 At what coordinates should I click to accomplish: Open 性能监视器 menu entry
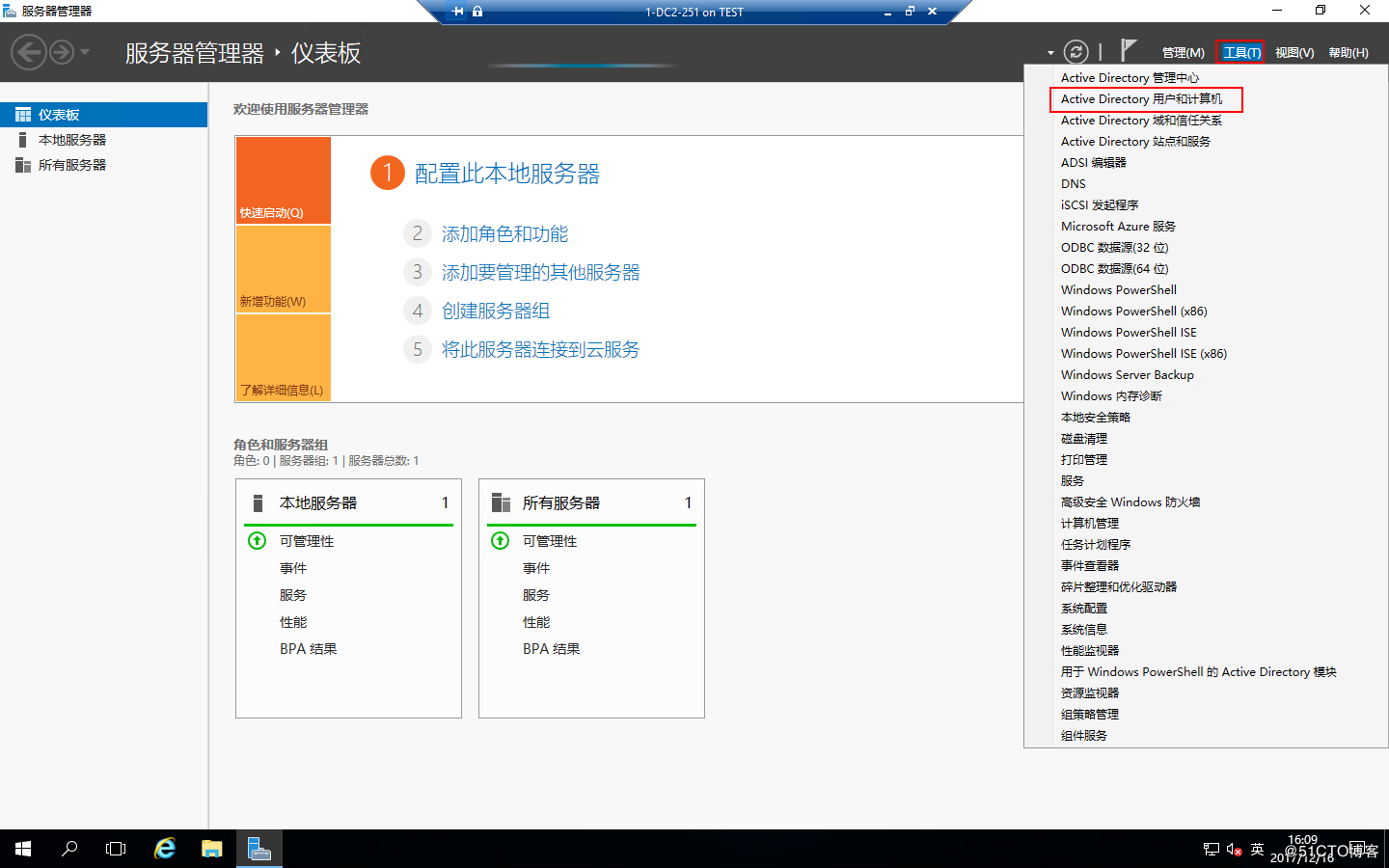pos(1206,651)
